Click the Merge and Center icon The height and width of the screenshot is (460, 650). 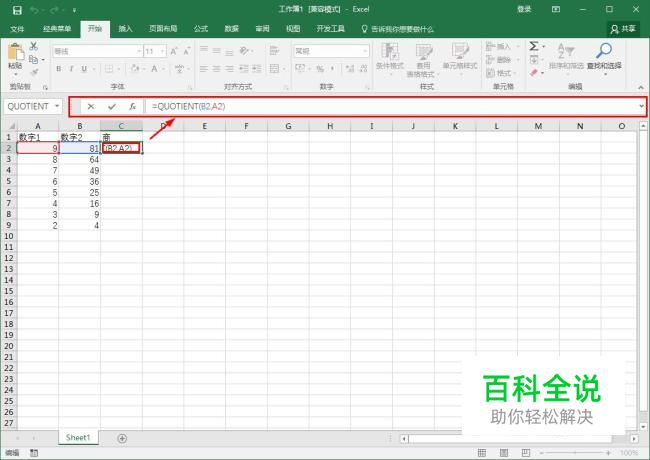pyautogui.click(x=274, y=68)
